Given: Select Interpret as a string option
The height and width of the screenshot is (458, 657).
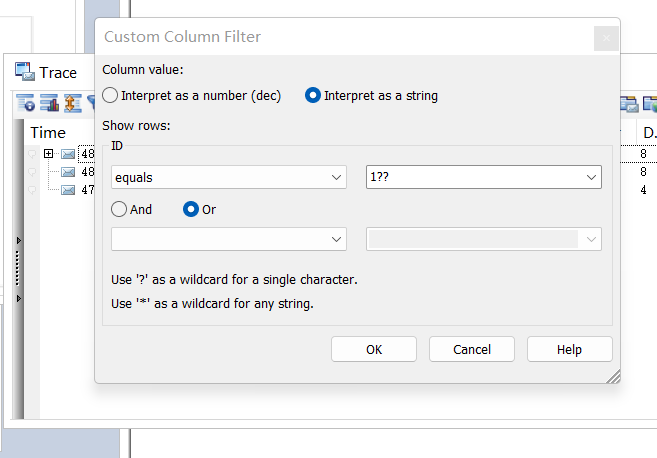Looking at the screenshot, I should coord(313,96).
